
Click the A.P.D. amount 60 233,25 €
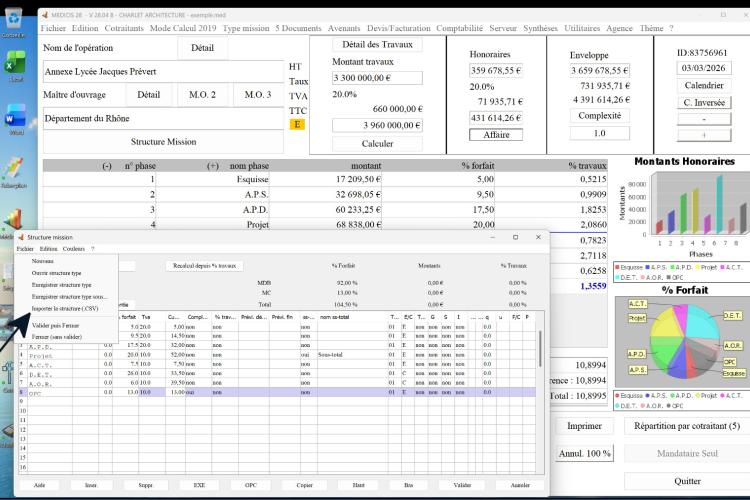[x=326, y=210]
